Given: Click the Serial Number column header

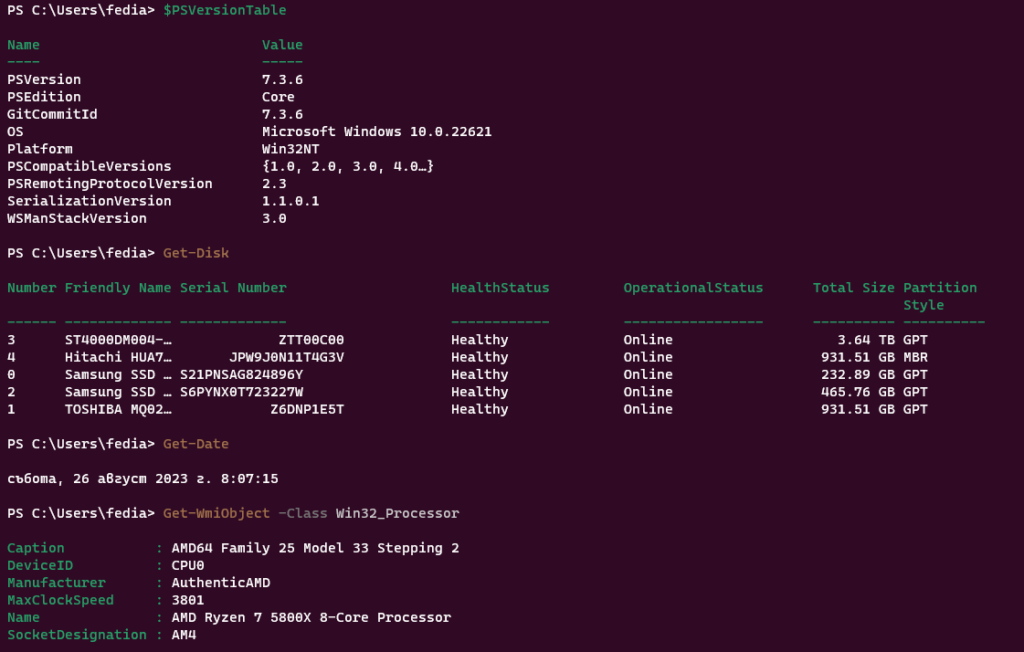Looking at the screenshot, I should [233, 287].
